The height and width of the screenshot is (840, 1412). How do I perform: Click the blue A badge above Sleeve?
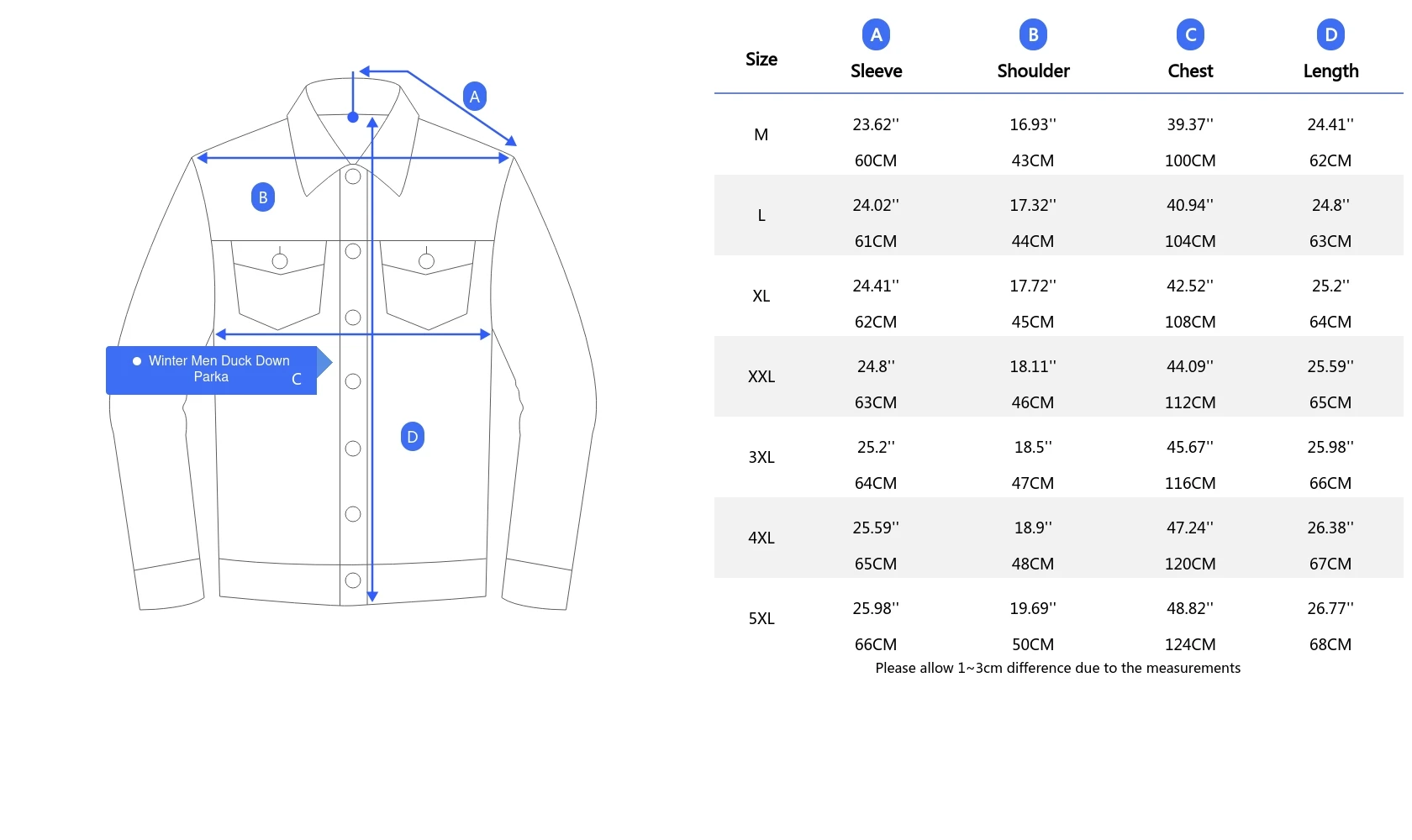click(876, 34)
